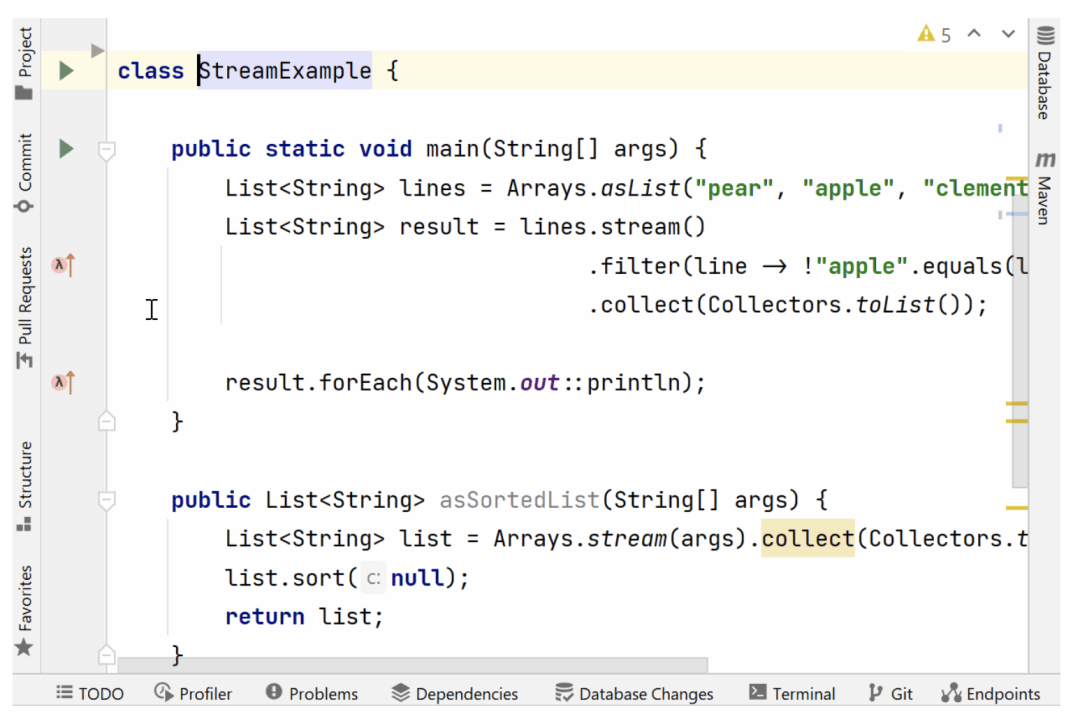The width and height of the screenshot is (1080, 728).
Task: Click lambda gutter icon on filter line
Action: [64, 265]
